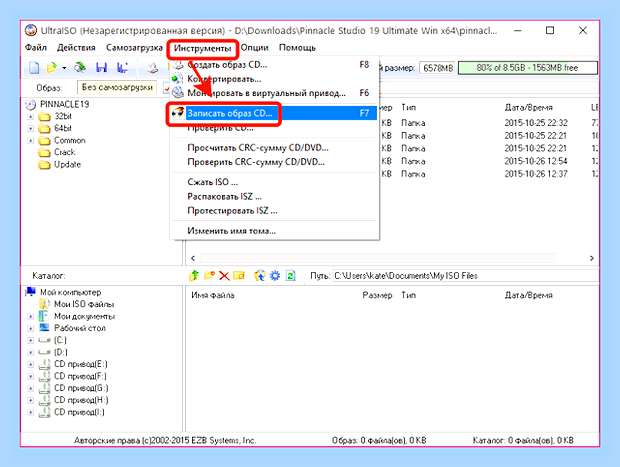Select Мои ISO файлы in catalog tree

[x=84, y=304]
